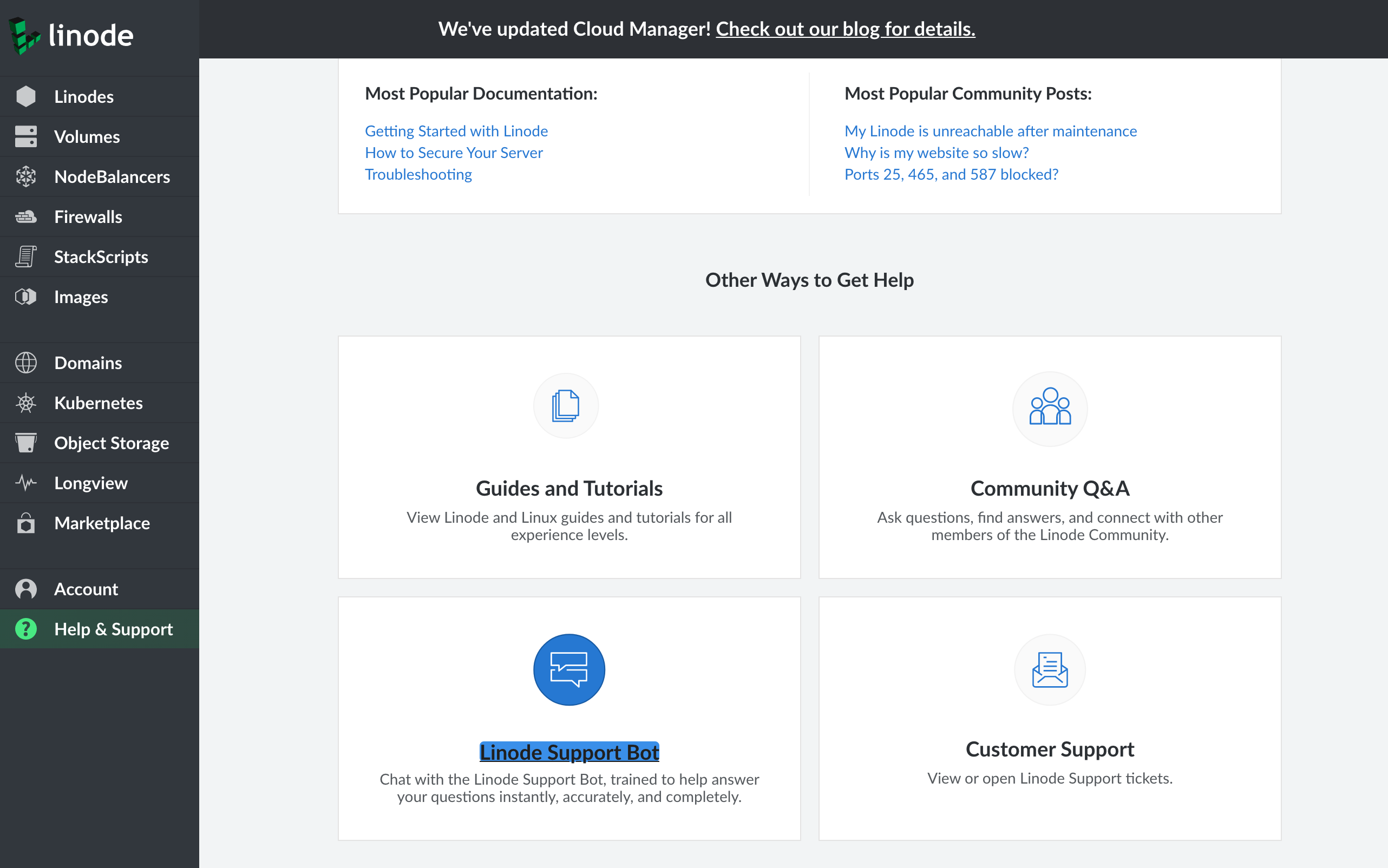Click Getting Started with Linode link
The width and height of the screenshot is (1388, 868).
(x=455, y=131)
